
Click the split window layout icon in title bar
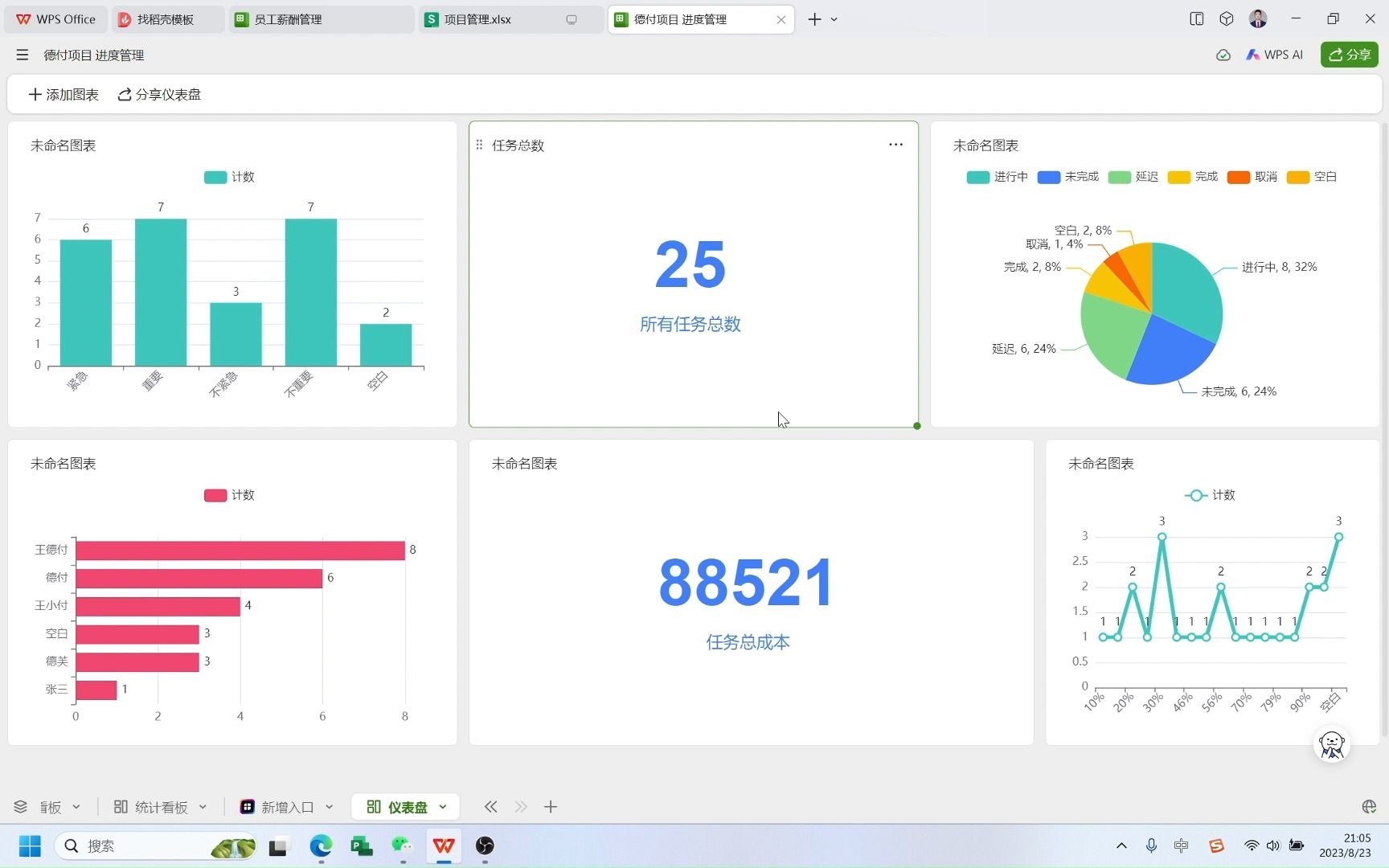coord(1196,18)
